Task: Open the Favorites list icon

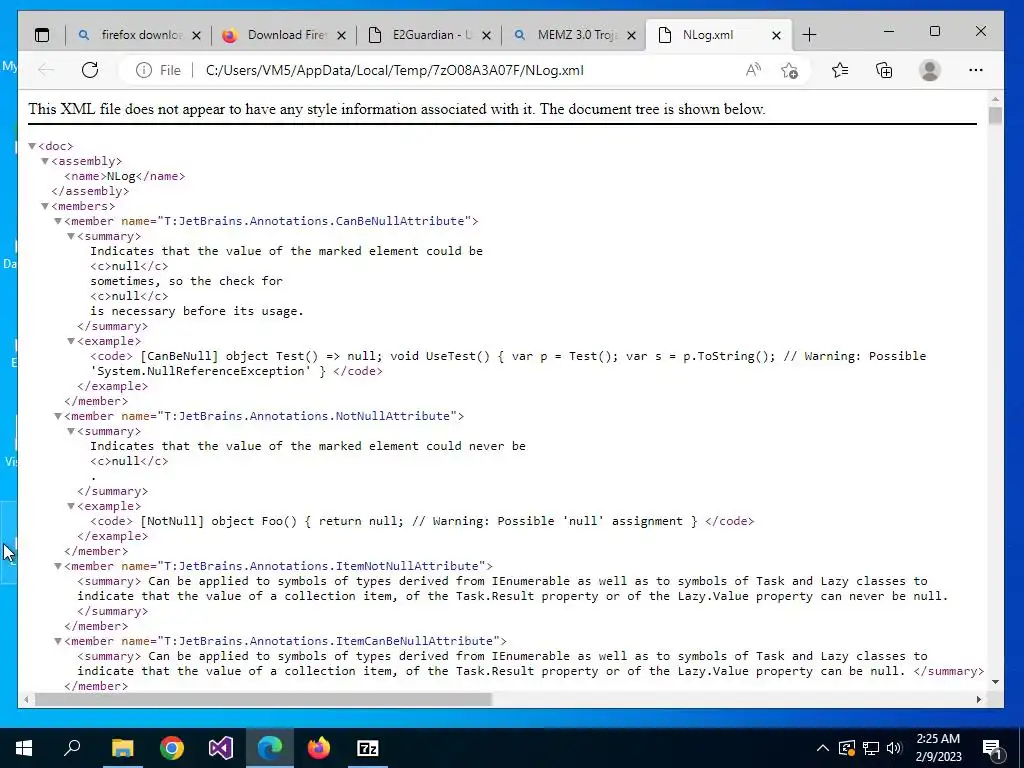Action: pos(840,70)
